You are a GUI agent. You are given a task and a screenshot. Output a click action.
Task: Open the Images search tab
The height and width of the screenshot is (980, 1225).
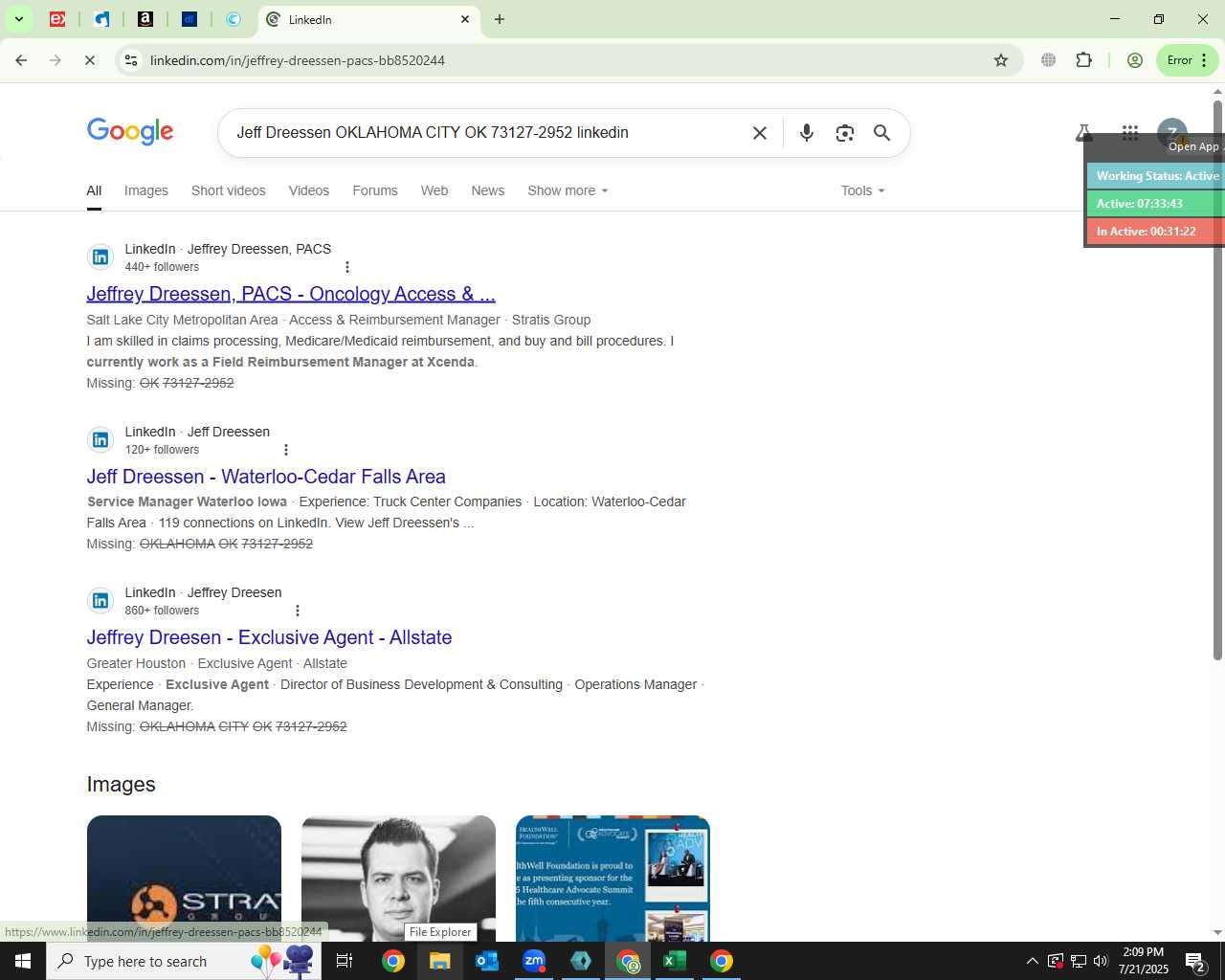coord(146,190)
